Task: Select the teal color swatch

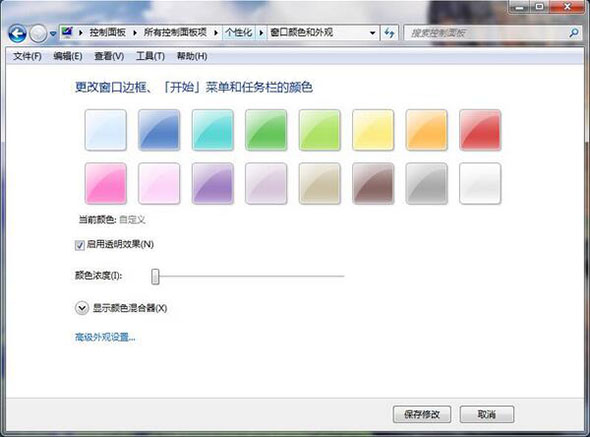Action: pyautogui.click(x=213, y=130)
